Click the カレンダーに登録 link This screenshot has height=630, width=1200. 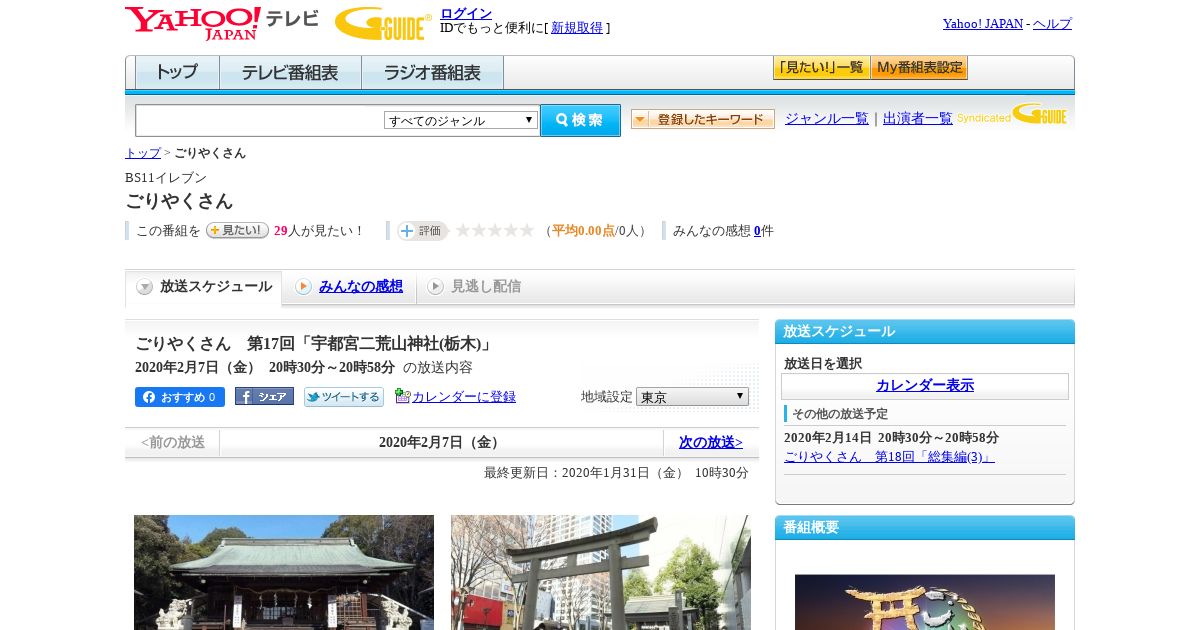[x=464, y=397]
